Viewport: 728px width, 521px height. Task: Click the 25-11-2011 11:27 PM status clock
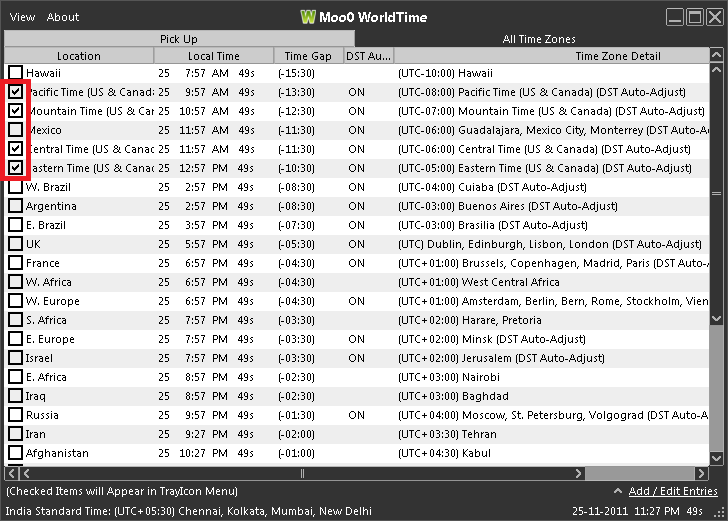637,511
